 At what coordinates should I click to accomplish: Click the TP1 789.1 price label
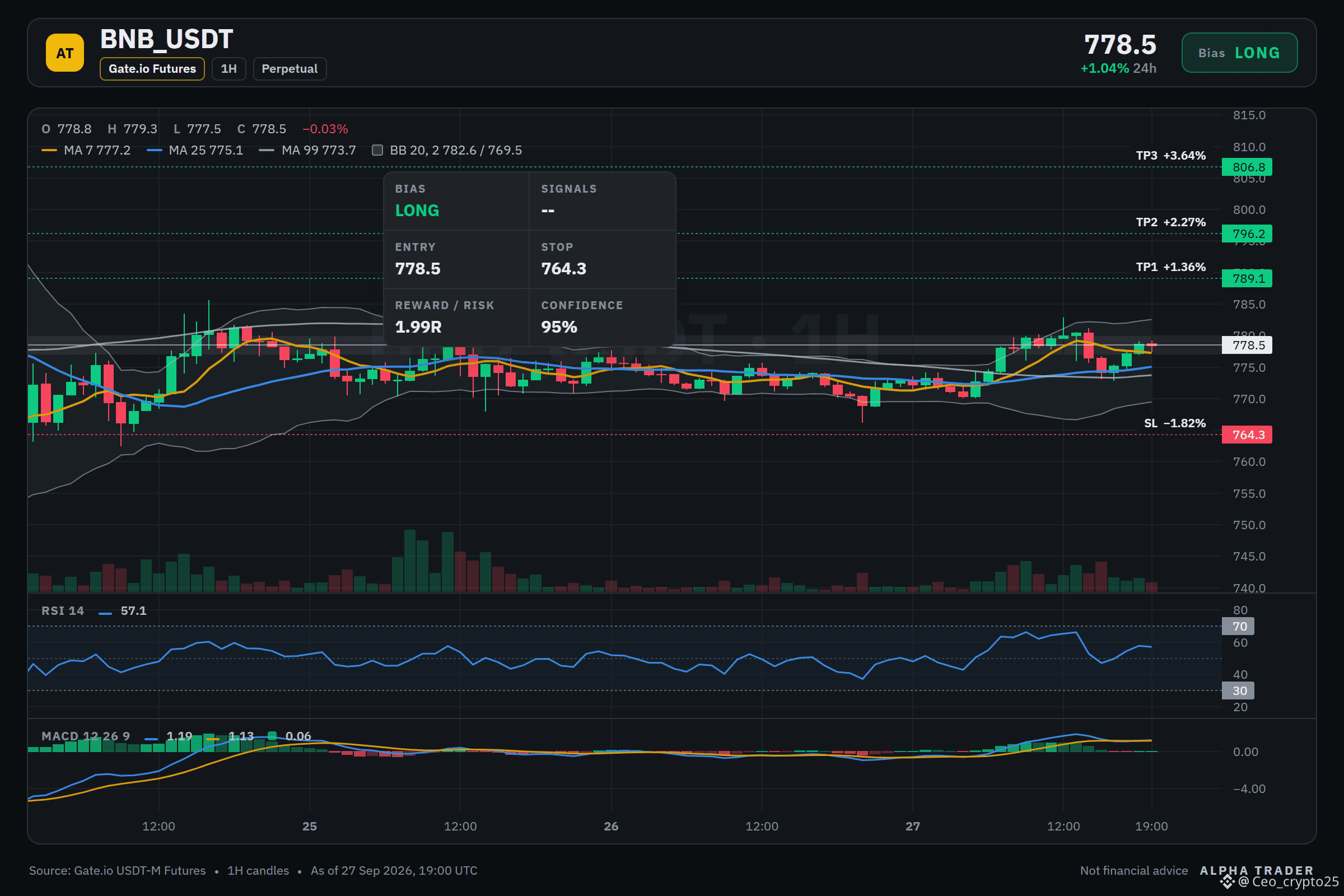point(1247,278)
